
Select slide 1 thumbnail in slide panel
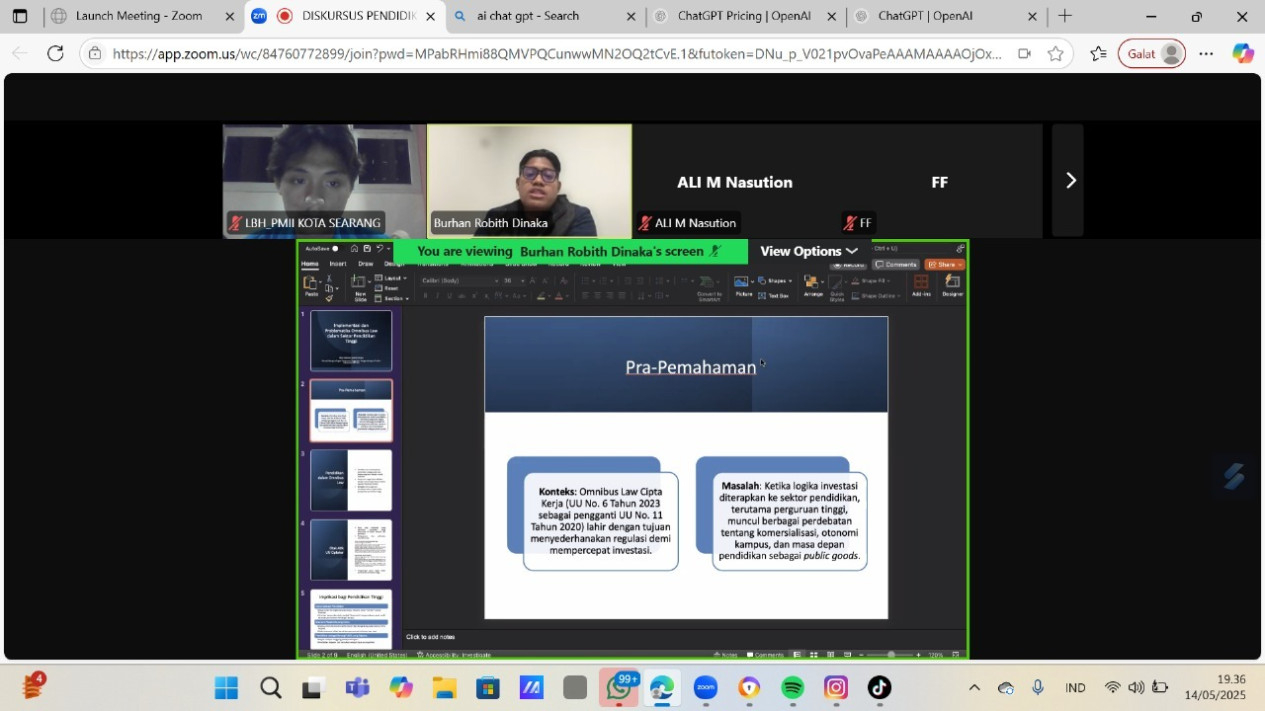pos(351,341)
